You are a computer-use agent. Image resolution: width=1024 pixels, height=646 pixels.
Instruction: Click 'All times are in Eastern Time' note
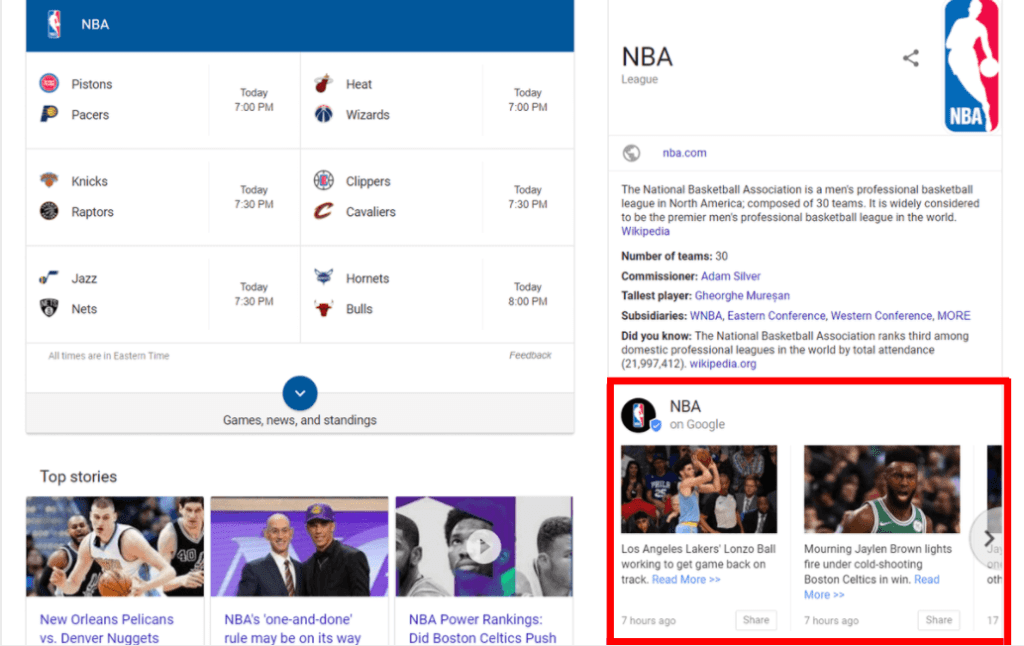[108, 356]
